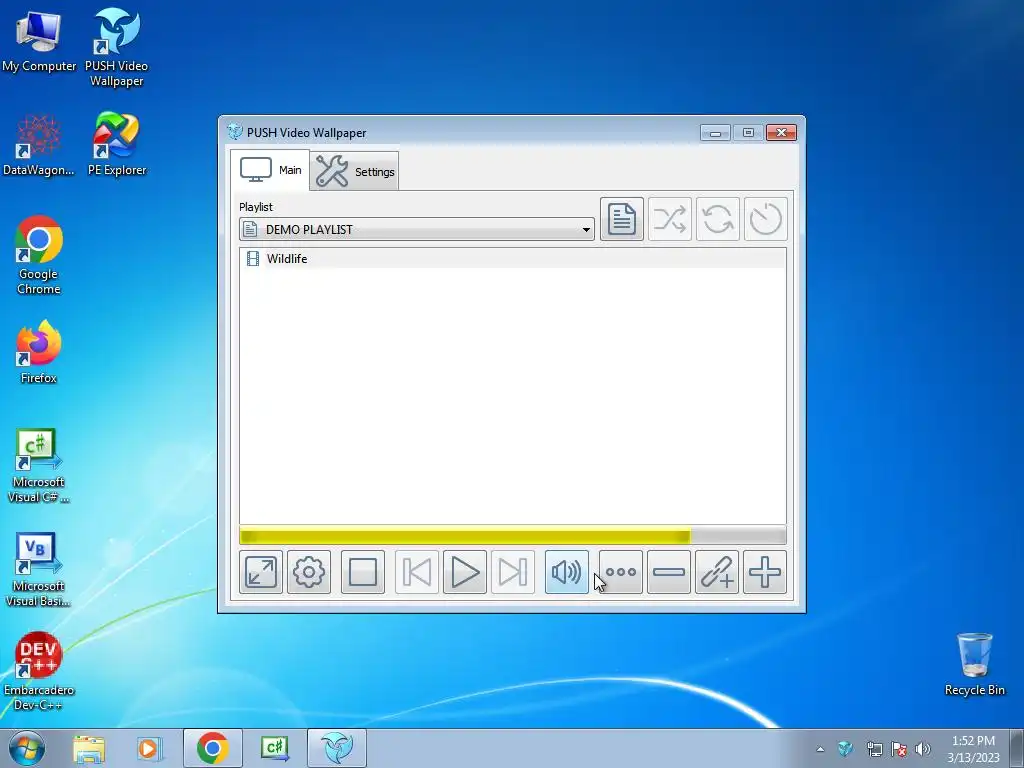Switch to Visual C# in the taskbar
Image resolution: width=1024 pixels, height=768 pixels.
274,748
